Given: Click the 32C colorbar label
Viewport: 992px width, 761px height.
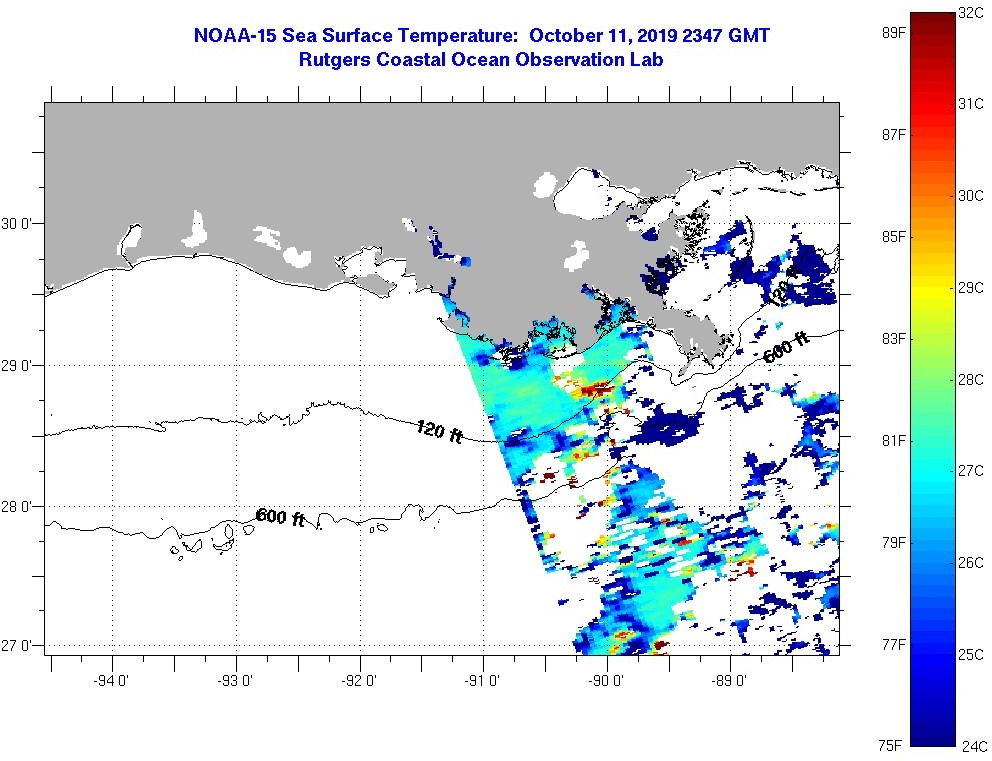Looking at the screenshot, I should 970,13.
